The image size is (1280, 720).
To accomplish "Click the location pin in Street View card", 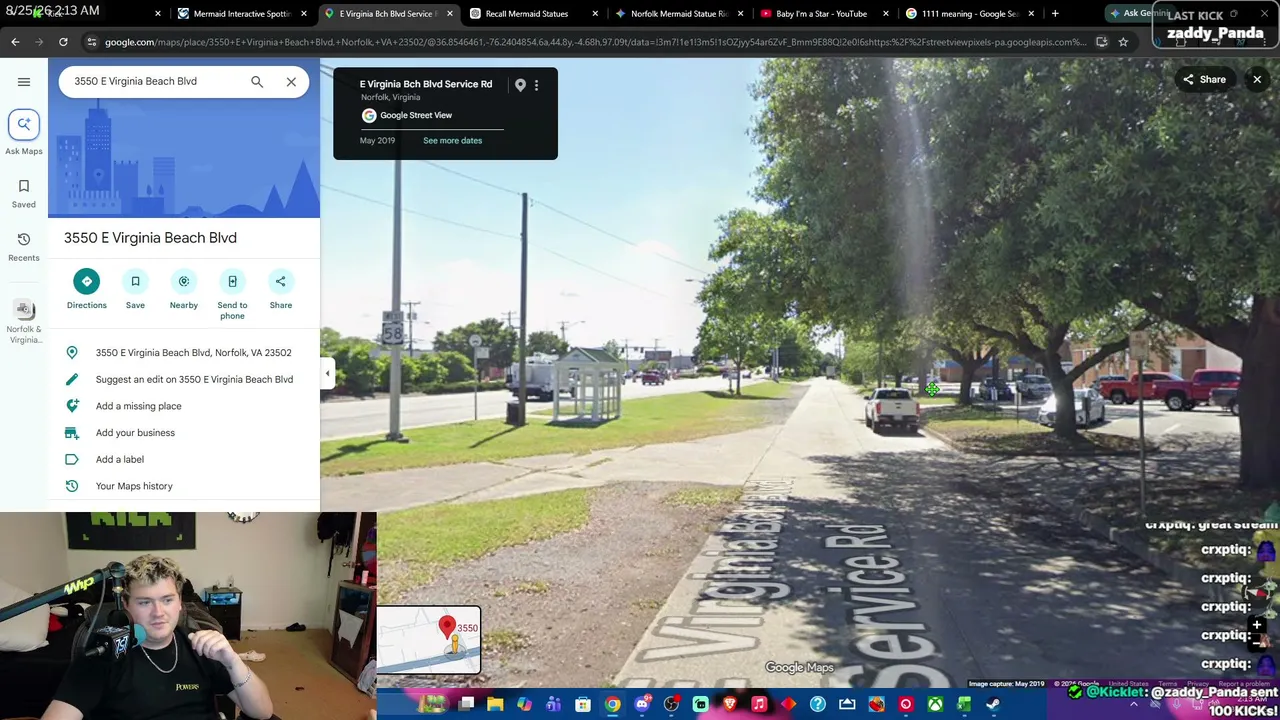I will coord(520,85).
